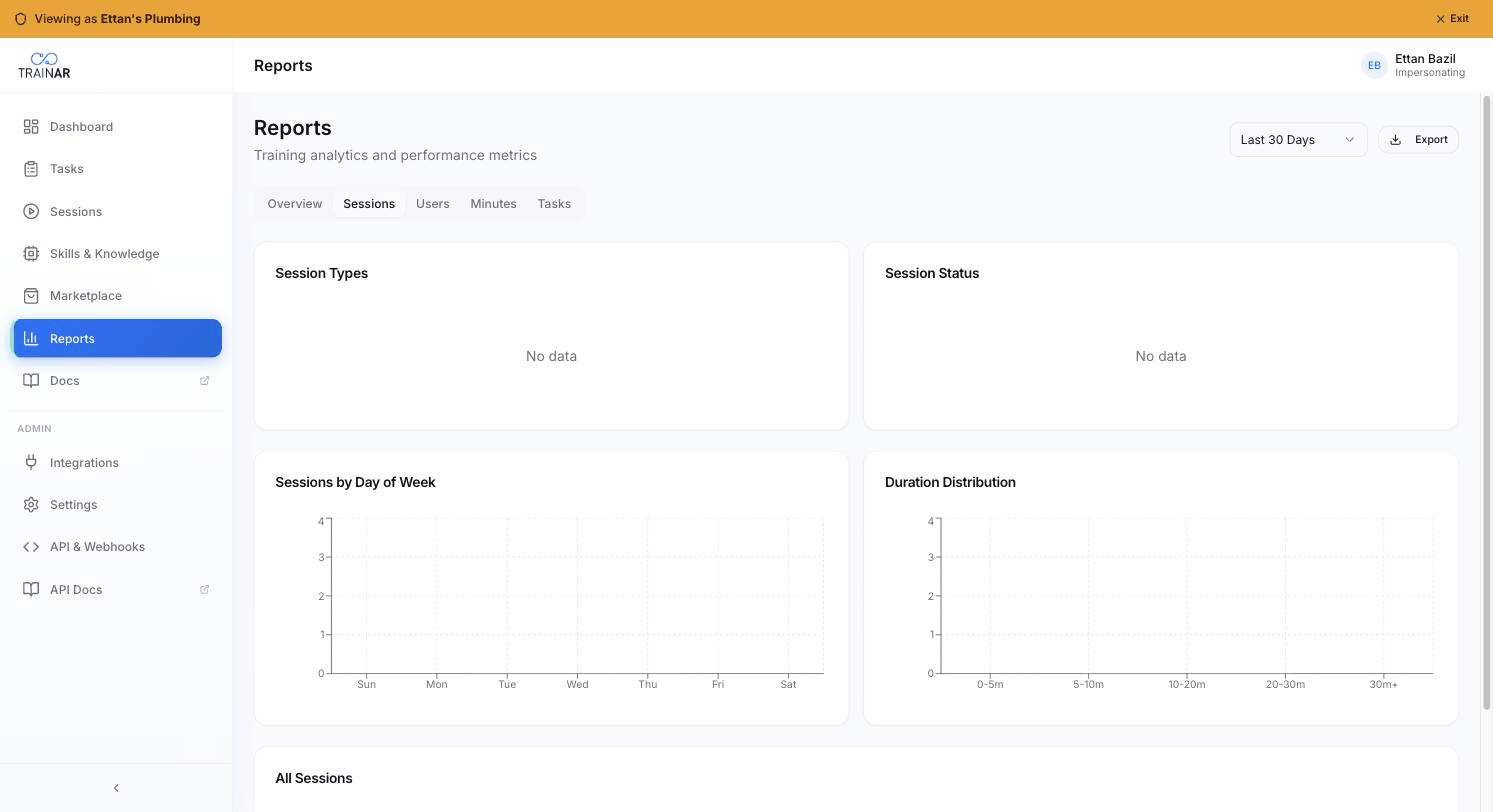Click the Duration Distribution title
1493x812 pixels.
[x=950, y=483]
